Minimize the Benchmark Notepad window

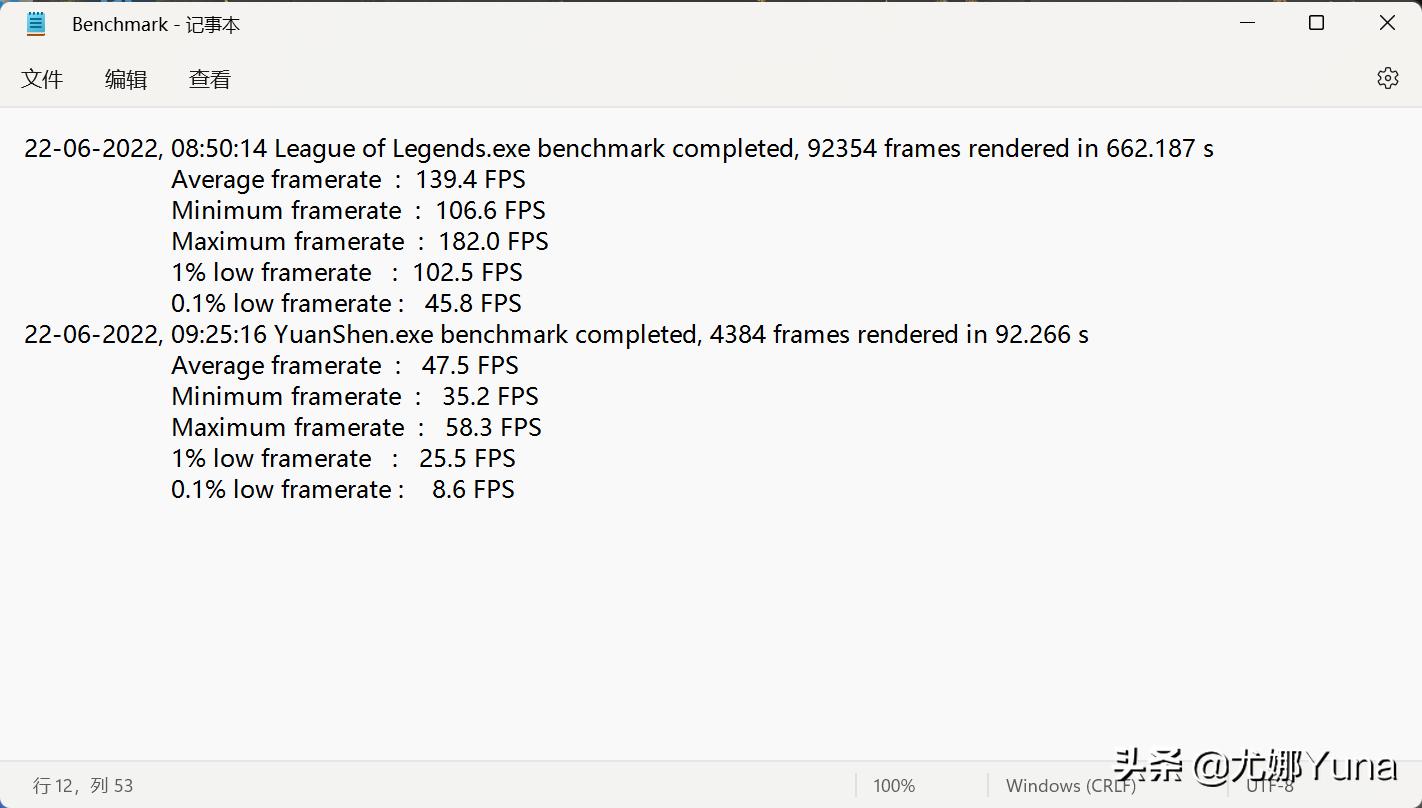click(1247, 23)
